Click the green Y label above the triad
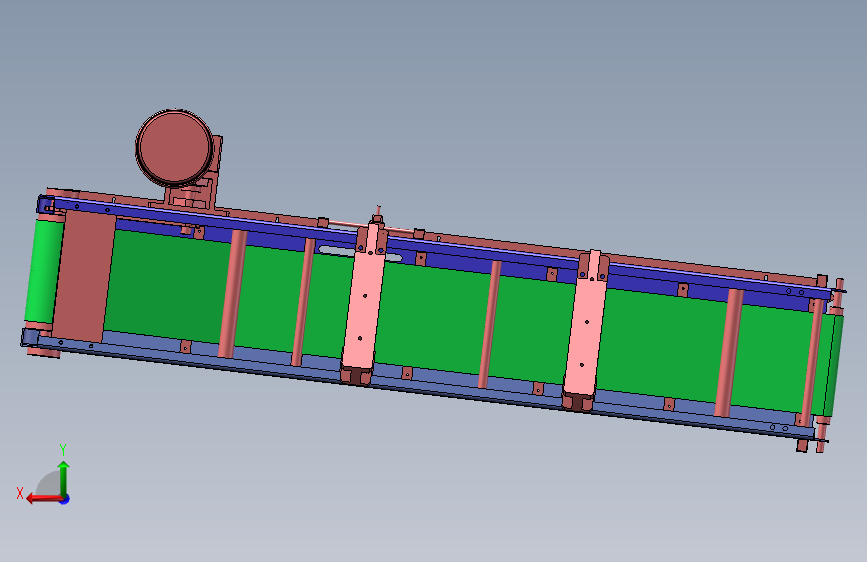 (x=63, y=449)
